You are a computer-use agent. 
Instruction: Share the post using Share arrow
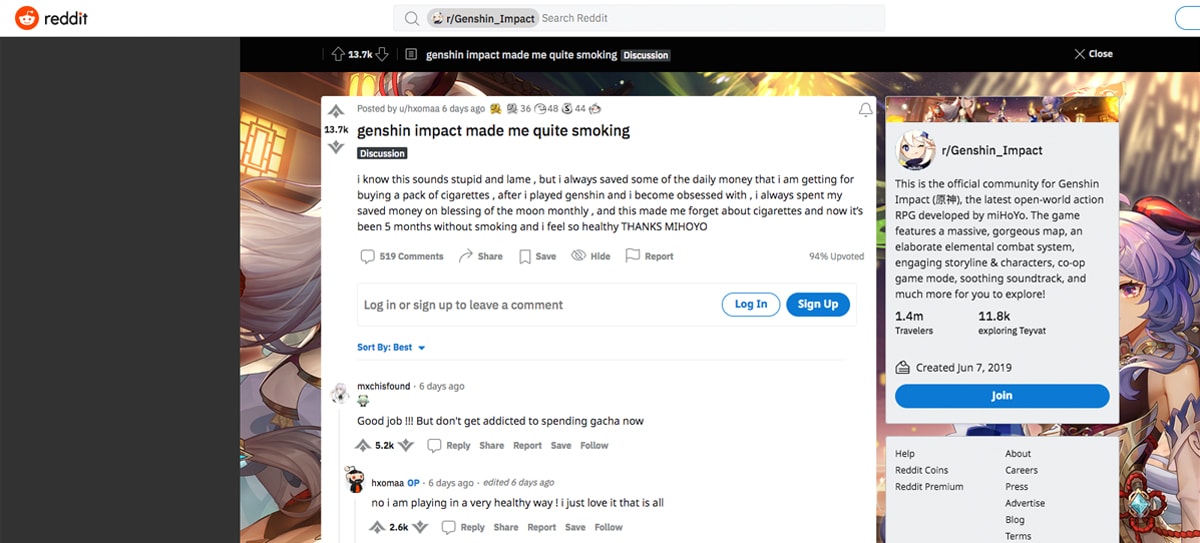466,256
